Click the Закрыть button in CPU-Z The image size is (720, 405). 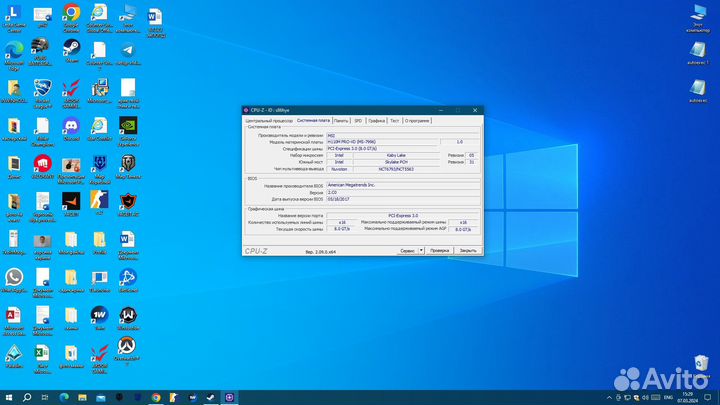[468, 251]
